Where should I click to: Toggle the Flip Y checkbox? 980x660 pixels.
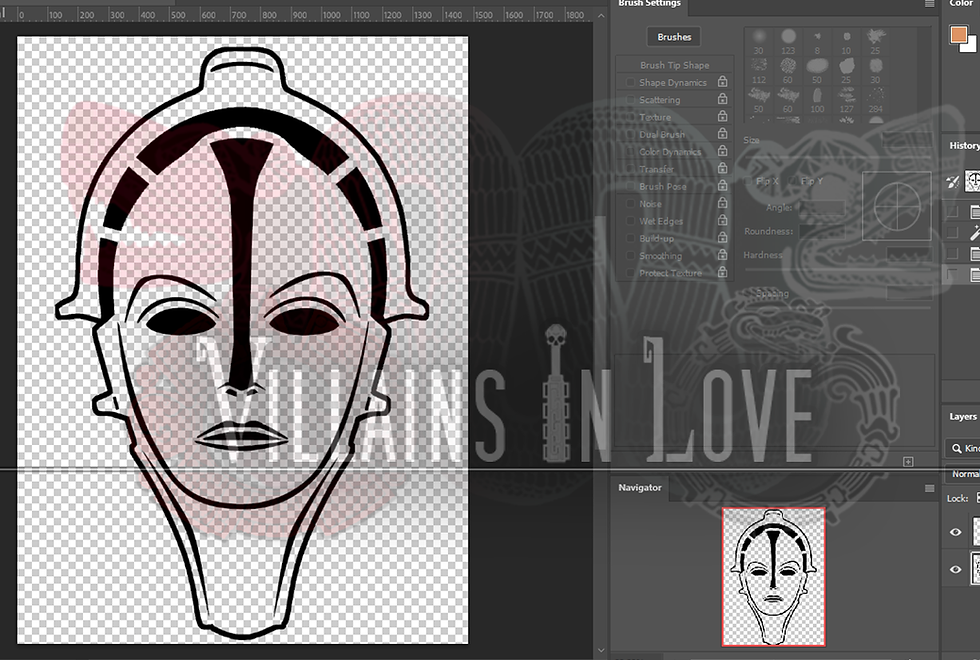click(793, 181)
